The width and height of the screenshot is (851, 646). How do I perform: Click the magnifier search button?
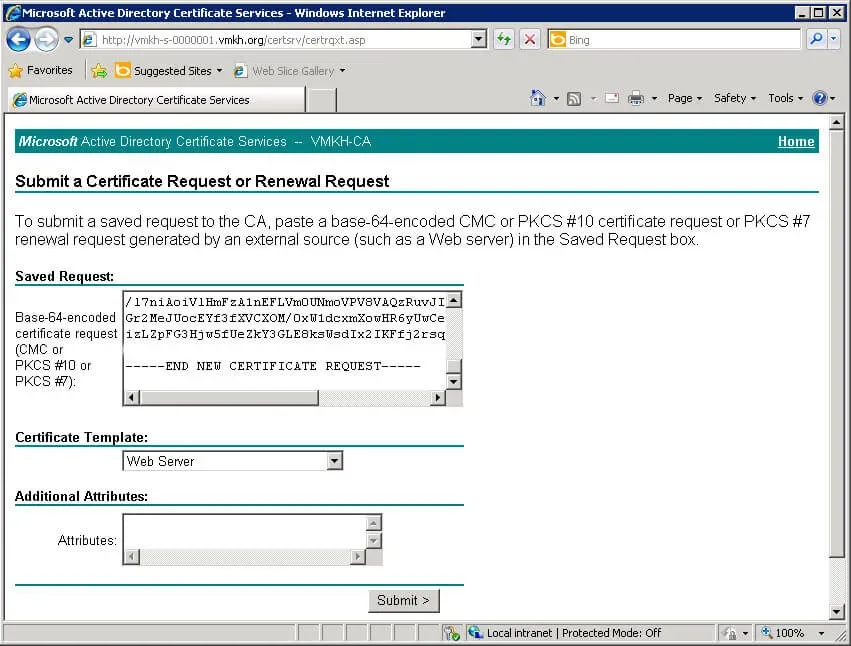tap(816, 39)
